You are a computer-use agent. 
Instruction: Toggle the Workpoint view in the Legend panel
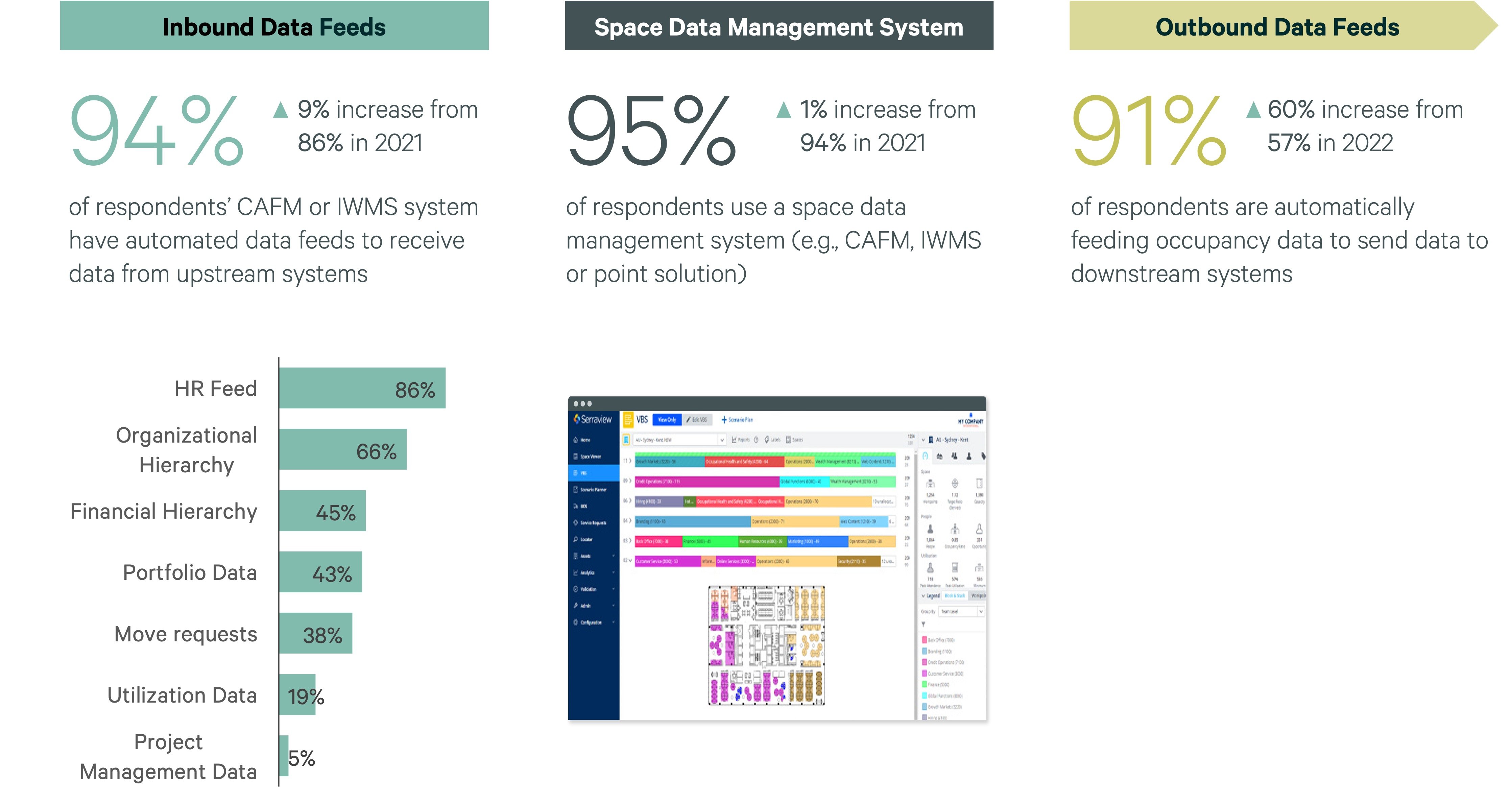979,595
